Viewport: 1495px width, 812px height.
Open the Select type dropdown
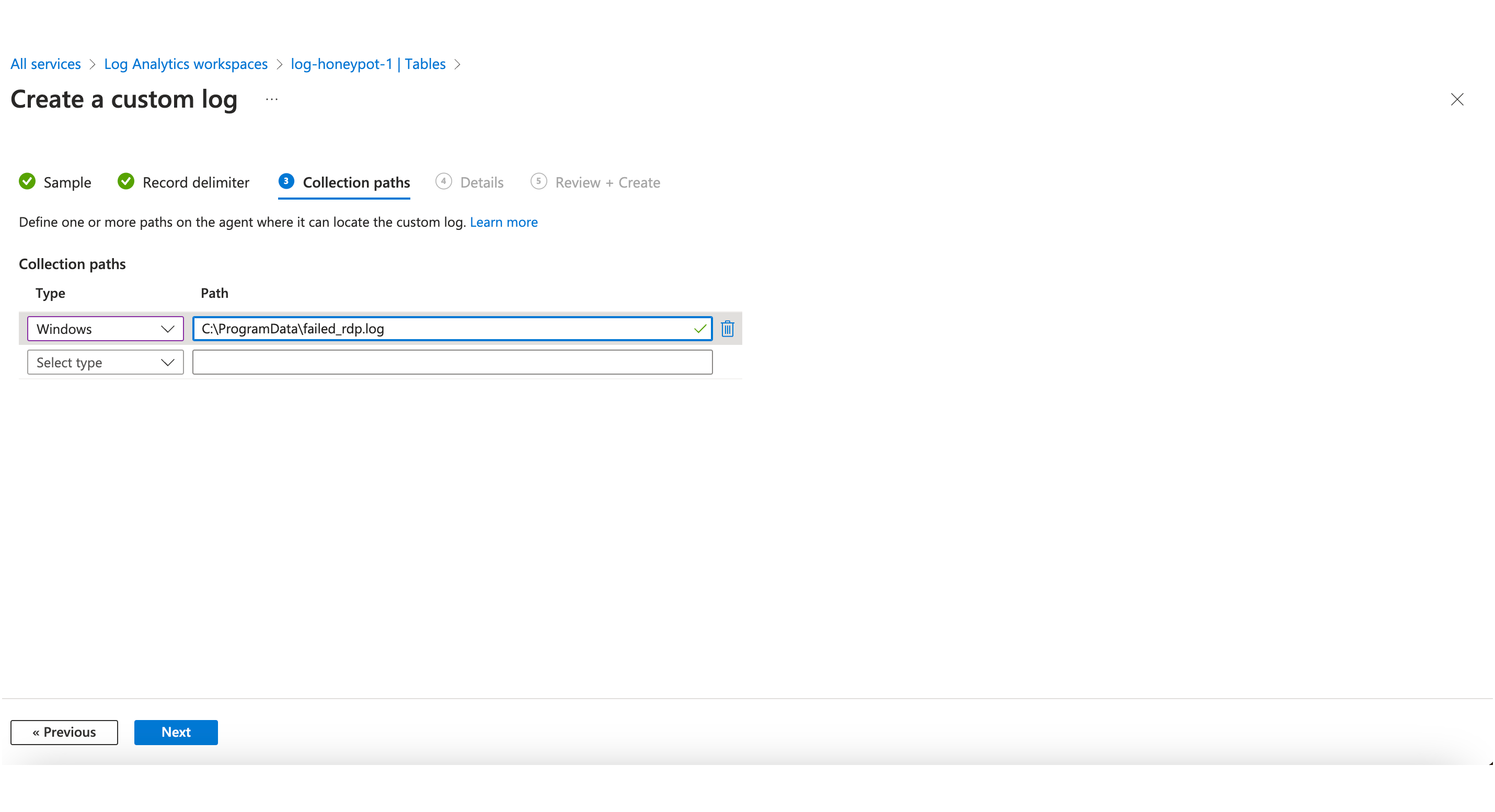105,363
